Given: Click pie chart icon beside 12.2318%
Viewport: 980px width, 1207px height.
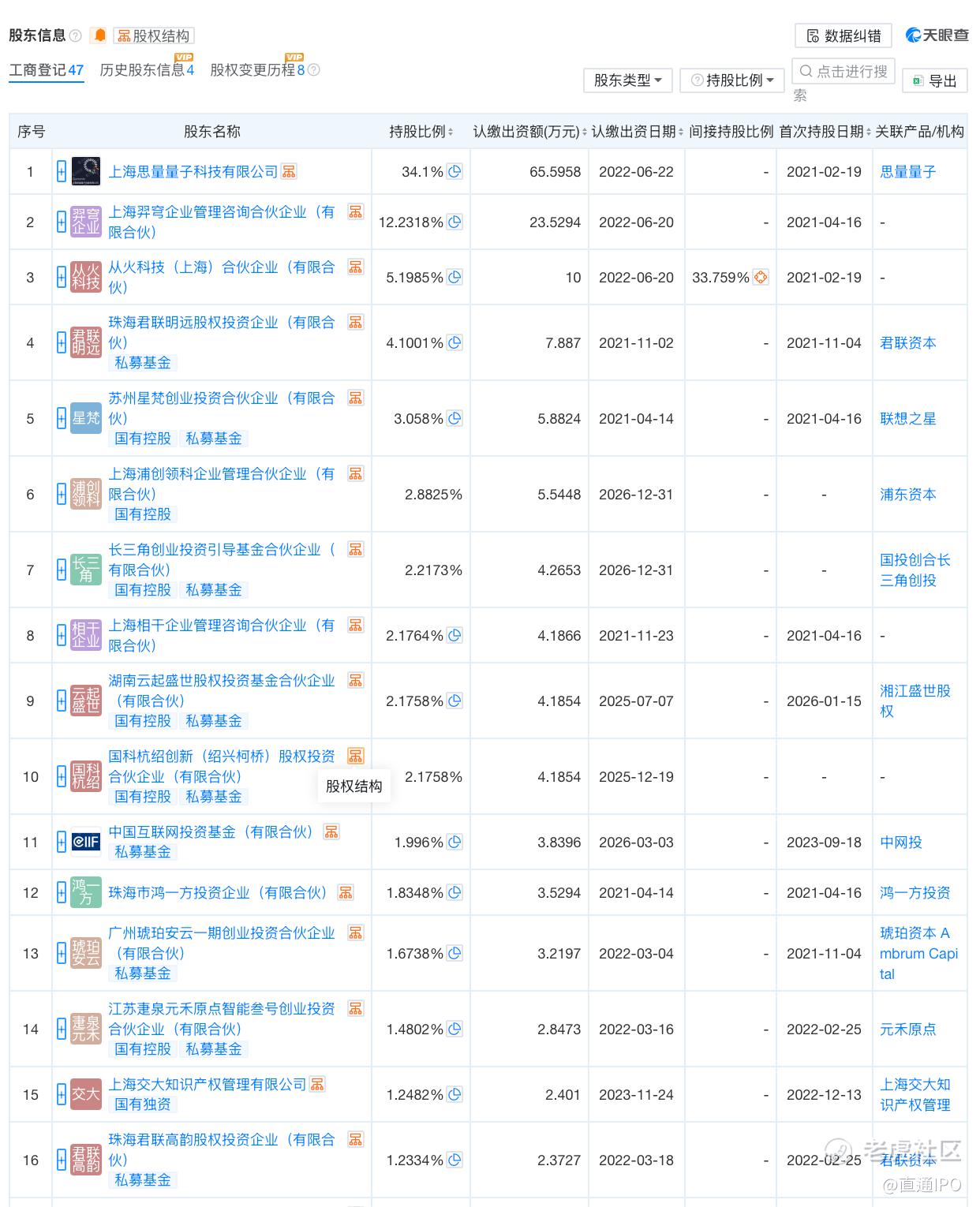Looking at the screenshot, I should click(454, 222).
